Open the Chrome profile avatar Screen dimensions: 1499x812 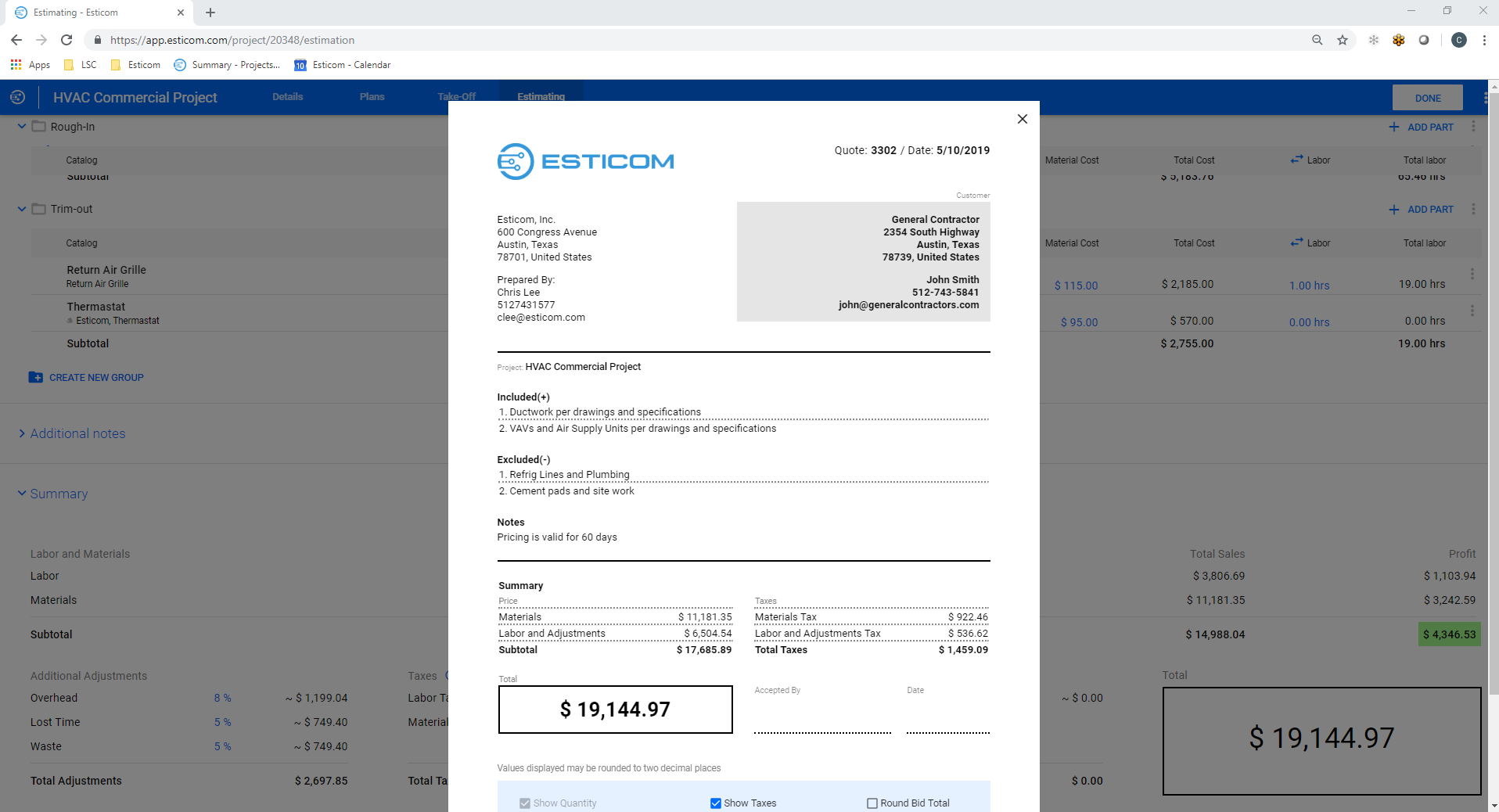point(1459,40)
